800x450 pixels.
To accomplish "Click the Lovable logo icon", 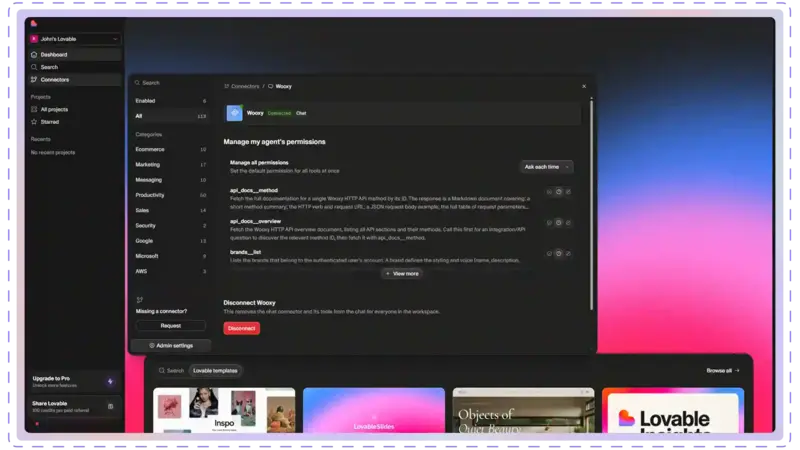I will [x=34, y=23].
